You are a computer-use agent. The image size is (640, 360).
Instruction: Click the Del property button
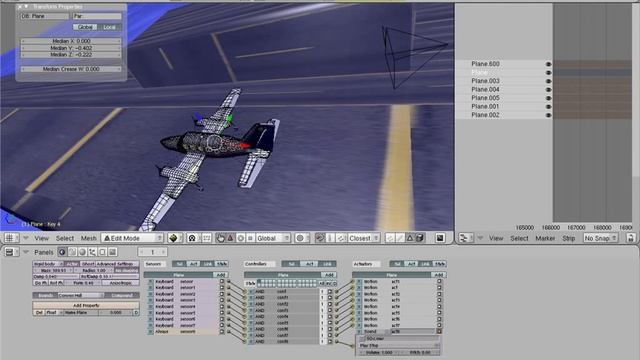pyautogui.click(x=39, y=312)
